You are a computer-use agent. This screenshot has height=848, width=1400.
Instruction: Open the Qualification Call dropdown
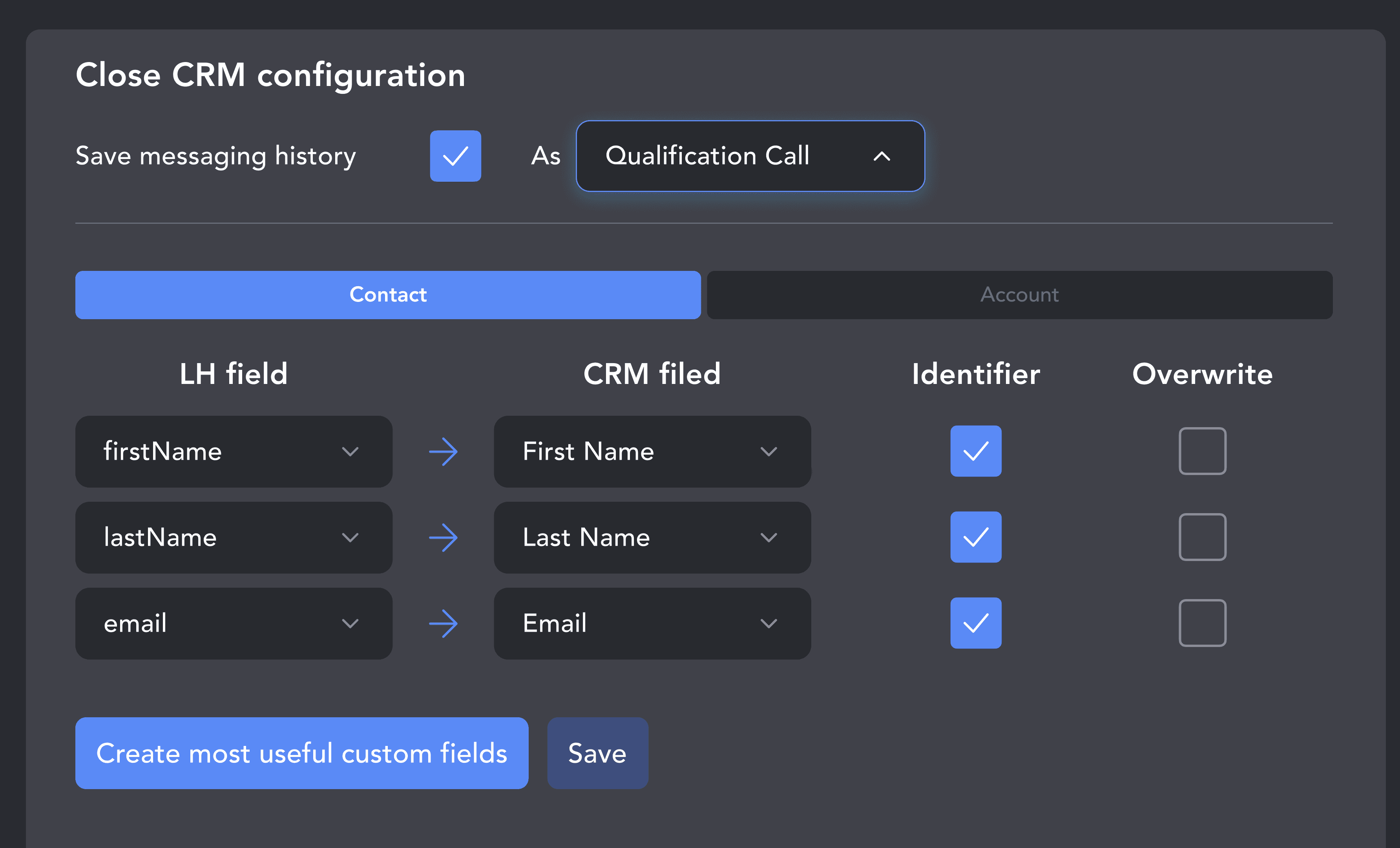coord(750,156)
